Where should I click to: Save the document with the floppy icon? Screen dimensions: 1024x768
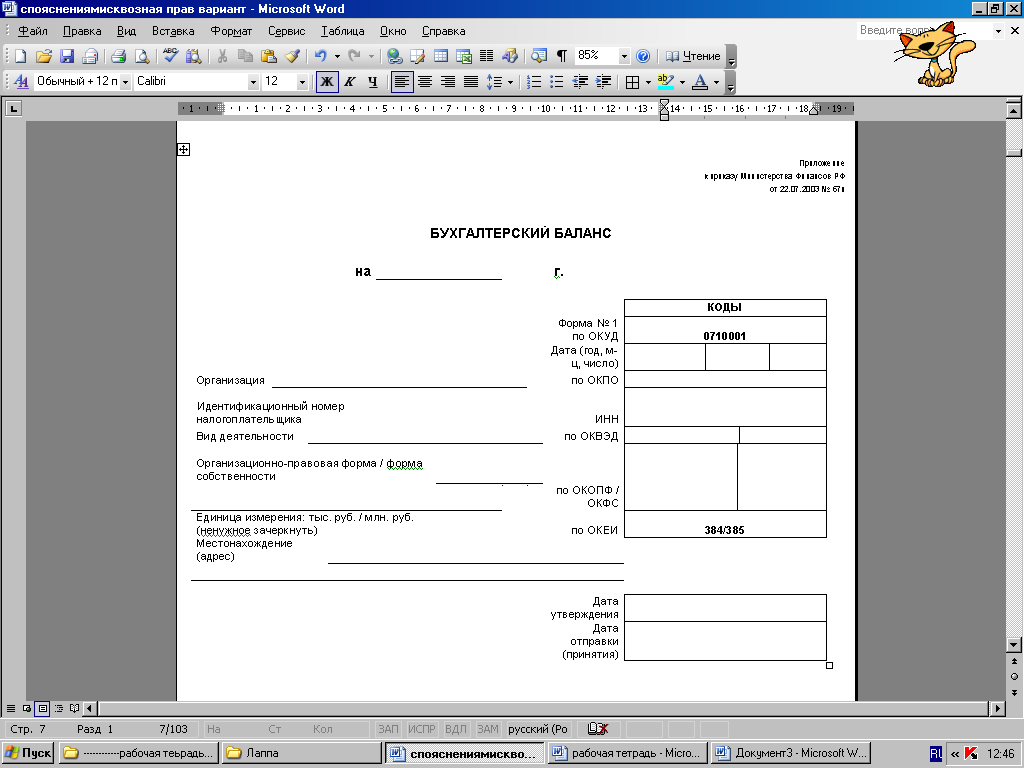67,57
